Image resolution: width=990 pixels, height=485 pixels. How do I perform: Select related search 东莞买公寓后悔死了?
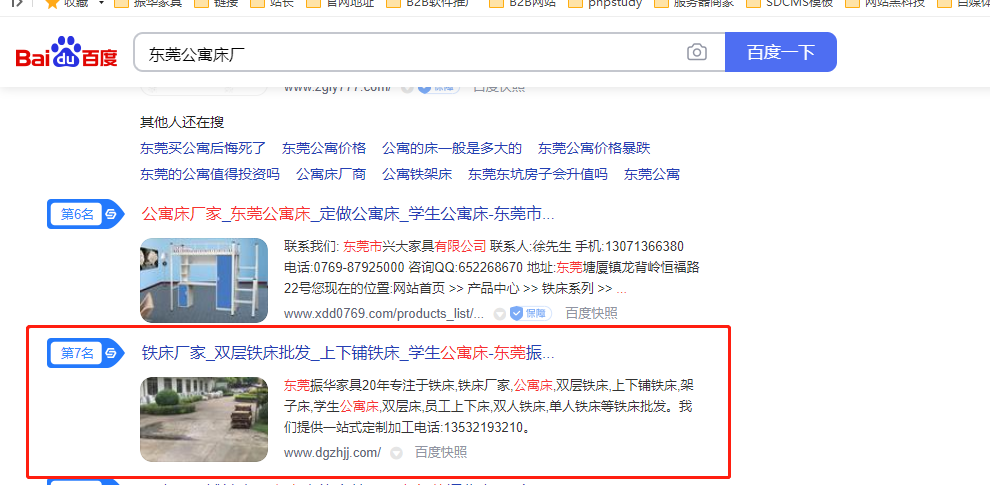[x=203, y=148]
